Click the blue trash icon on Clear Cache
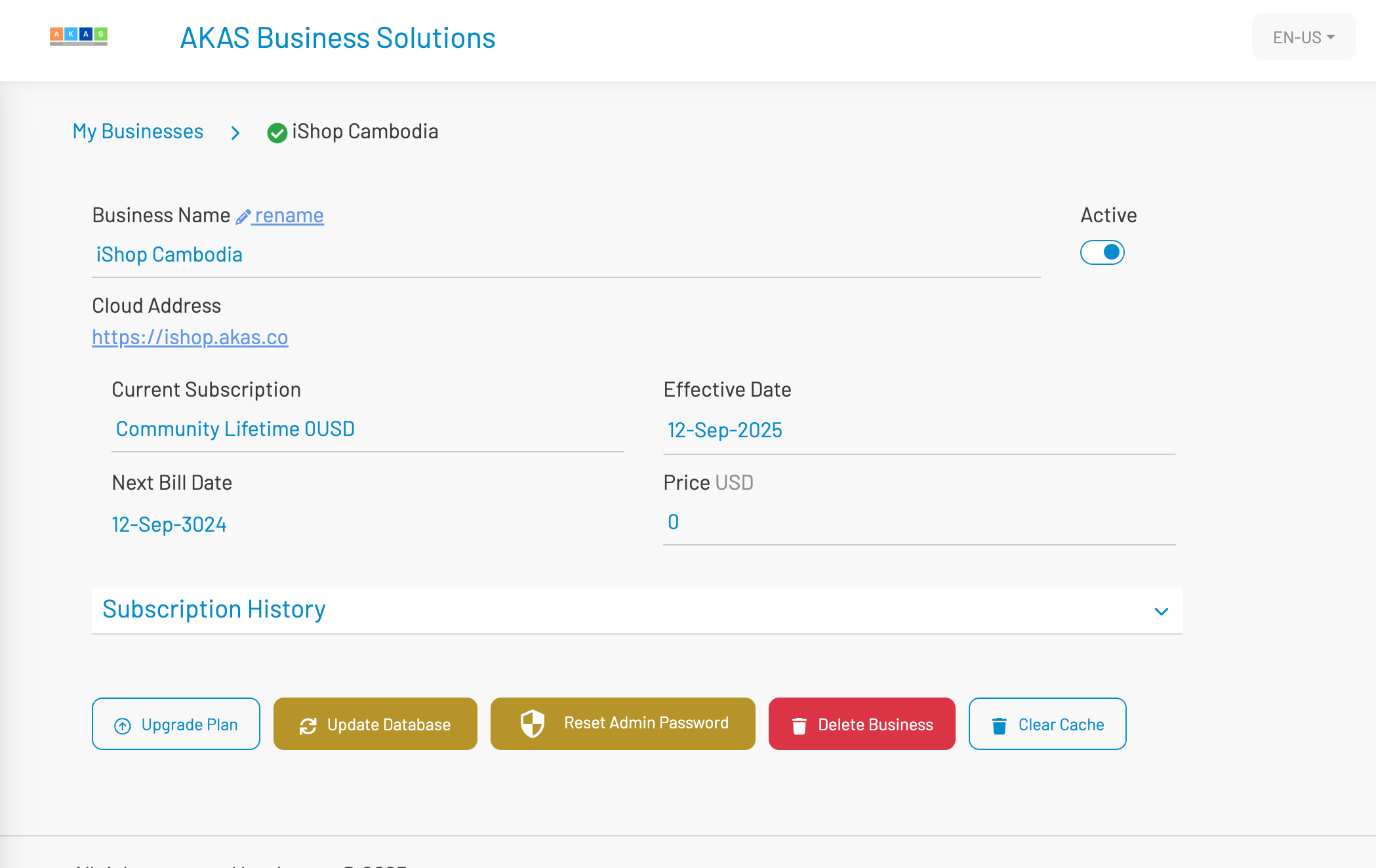The image size is (1376, 868). point(999,726)
